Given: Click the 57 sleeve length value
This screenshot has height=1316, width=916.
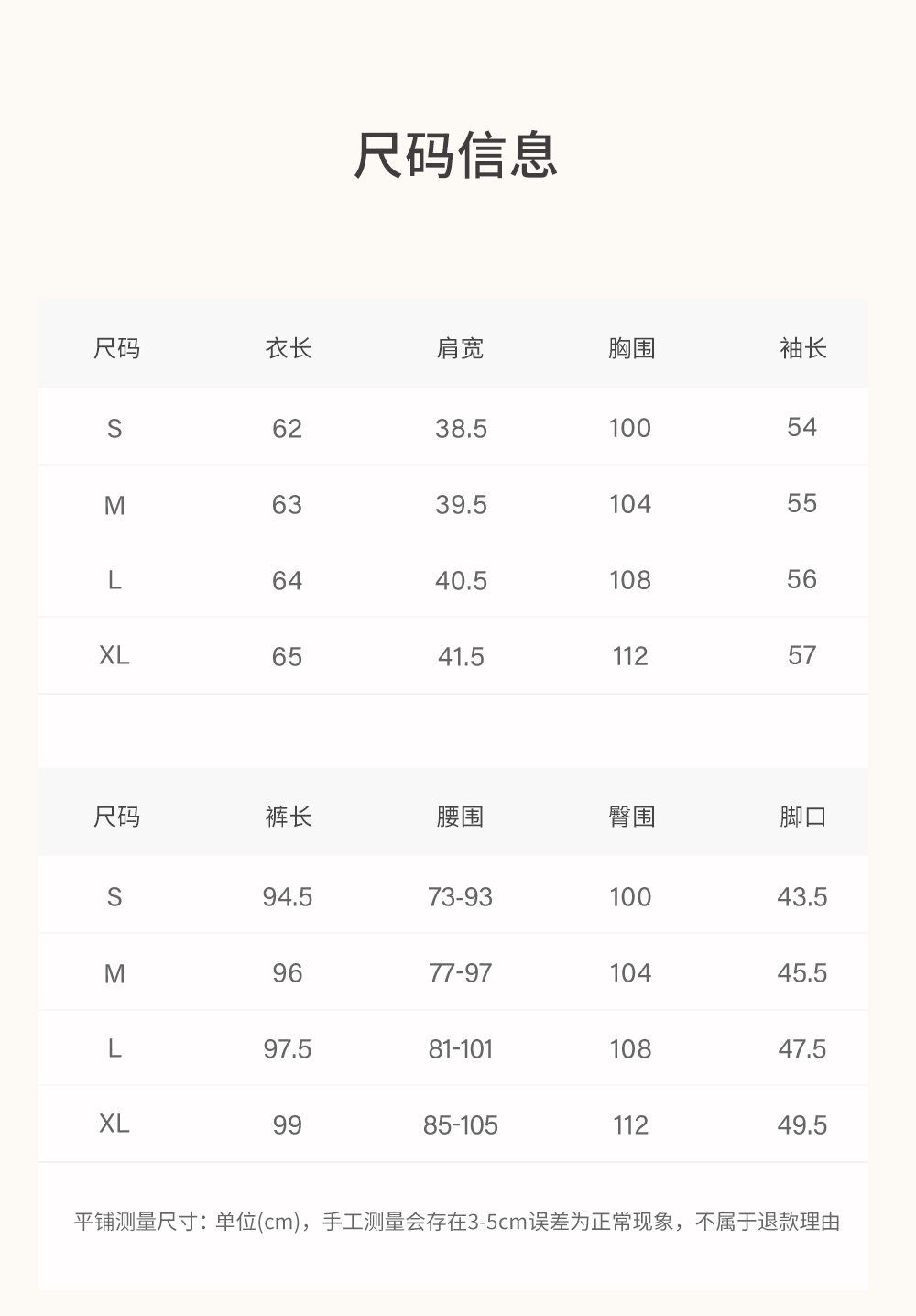Looking at the screenshot, I should 801,655.
